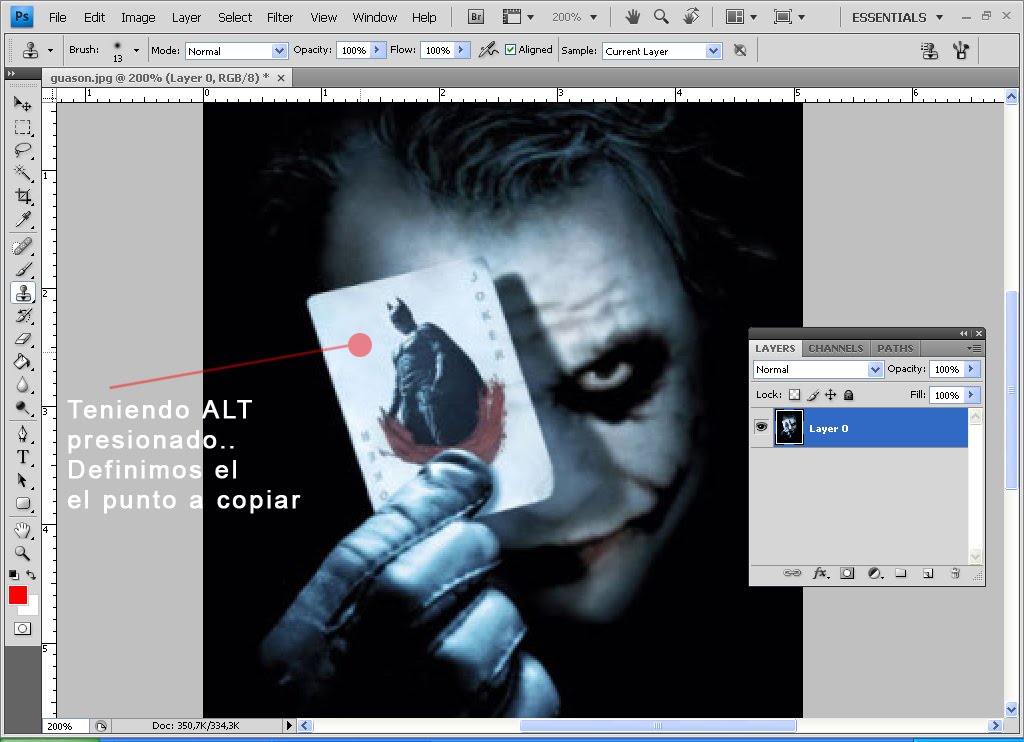The image size is (1024, 742).
Task: Select the History Brush tool
Action: pos(22,316)
